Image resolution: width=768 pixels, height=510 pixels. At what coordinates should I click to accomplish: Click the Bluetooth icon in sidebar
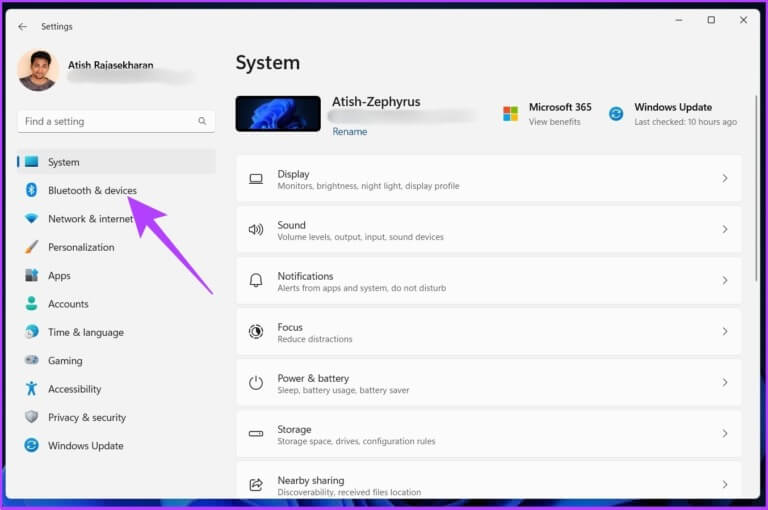click(x=31, y=190)
